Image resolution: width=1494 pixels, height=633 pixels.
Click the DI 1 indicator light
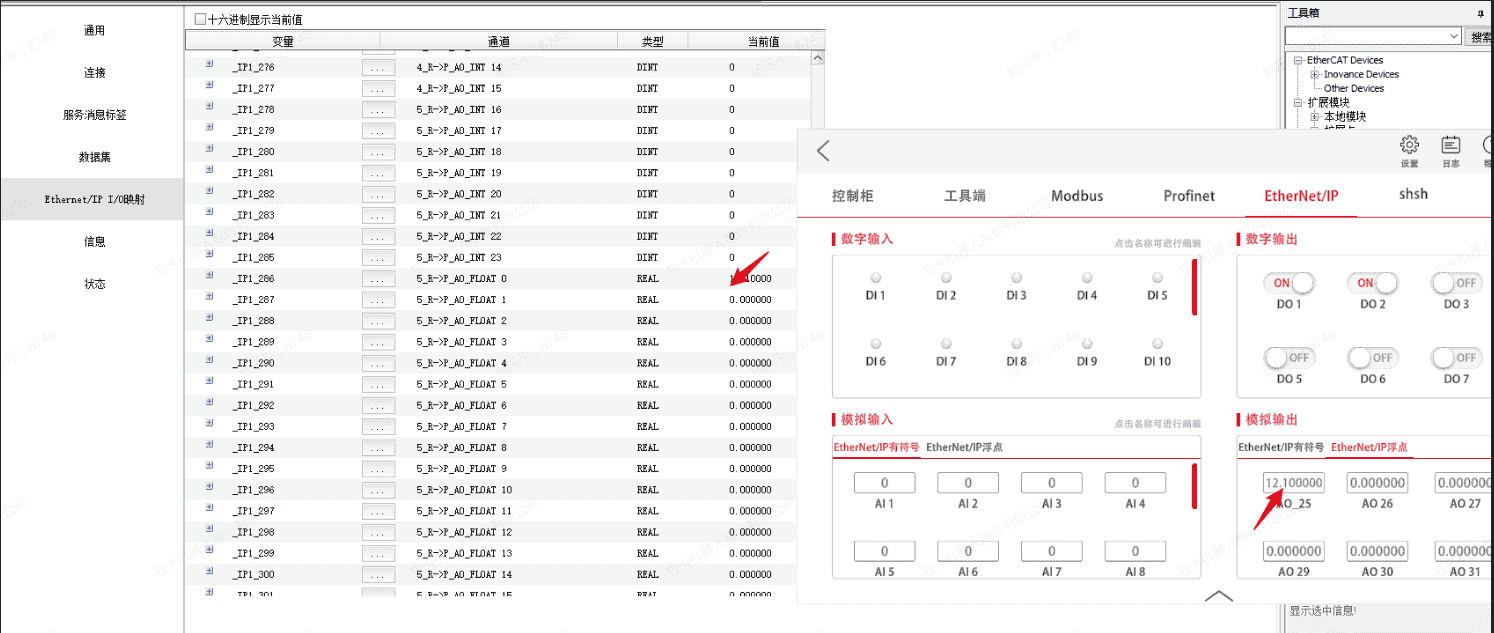[x=876, y=278]
